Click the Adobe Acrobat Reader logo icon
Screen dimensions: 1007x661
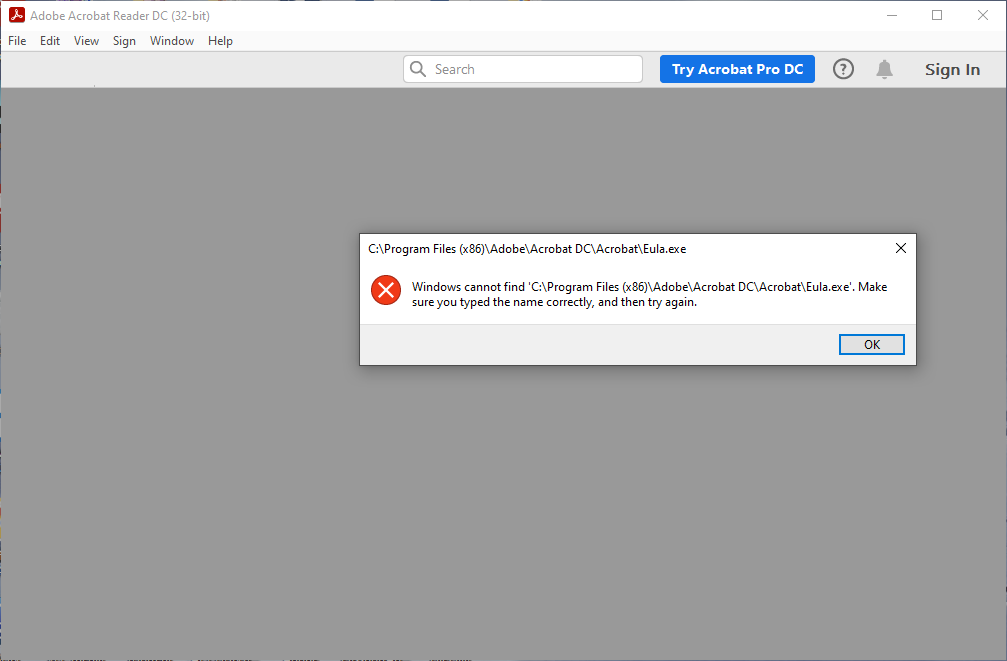(15, 15)
